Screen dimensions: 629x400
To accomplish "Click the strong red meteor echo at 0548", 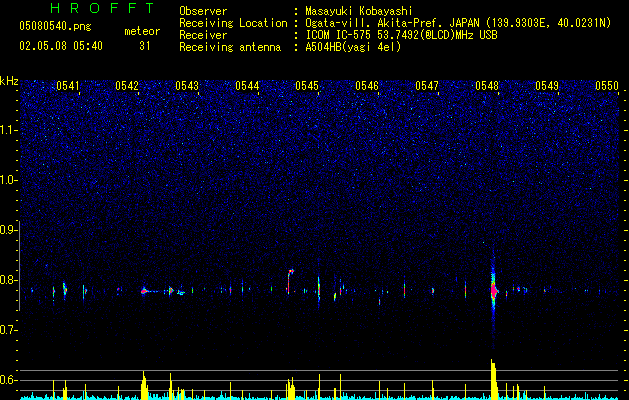I will click(x=494, y=290).
